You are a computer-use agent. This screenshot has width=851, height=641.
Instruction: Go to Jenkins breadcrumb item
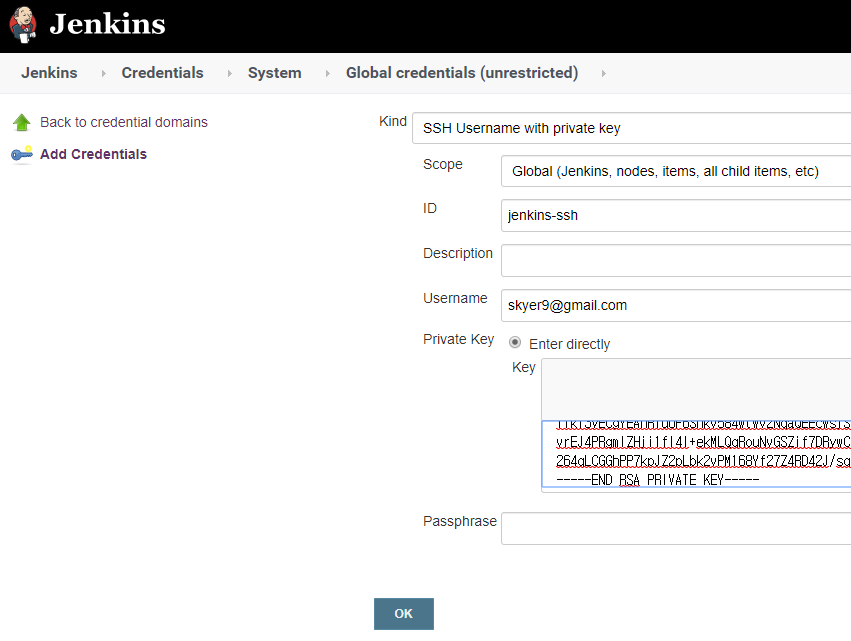(49, 73)
